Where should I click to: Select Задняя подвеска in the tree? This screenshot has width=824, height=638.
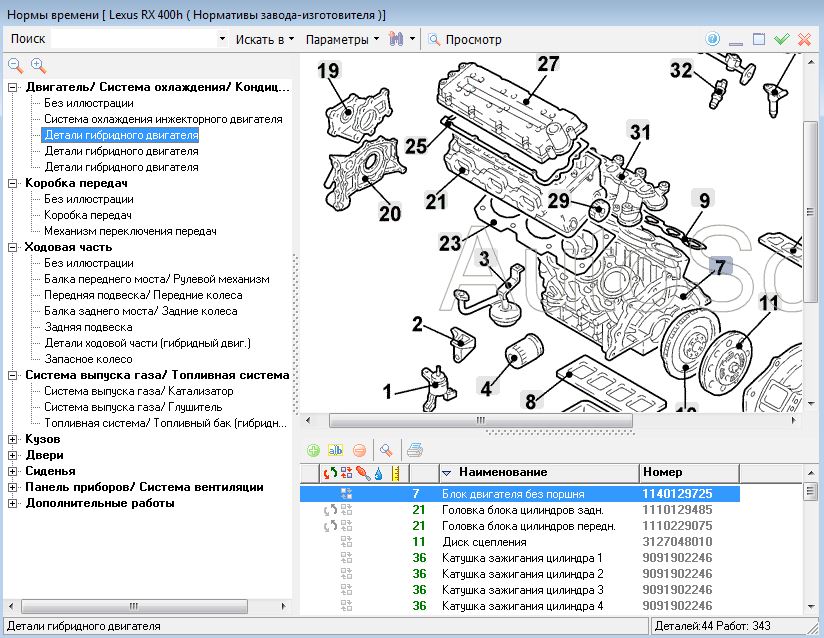88,327
